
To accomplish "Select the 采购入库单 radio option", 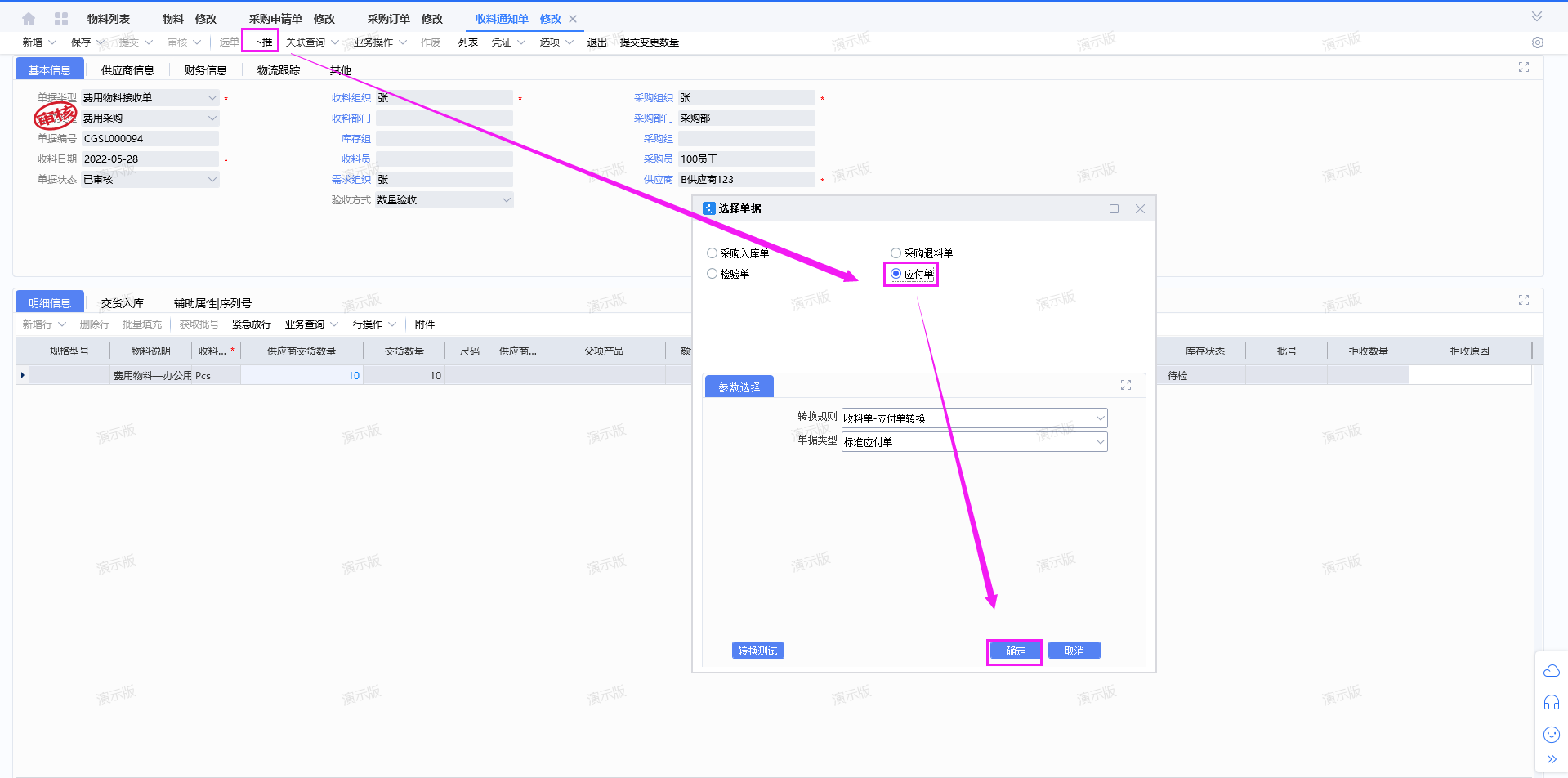I will click(x=713, y=253).
